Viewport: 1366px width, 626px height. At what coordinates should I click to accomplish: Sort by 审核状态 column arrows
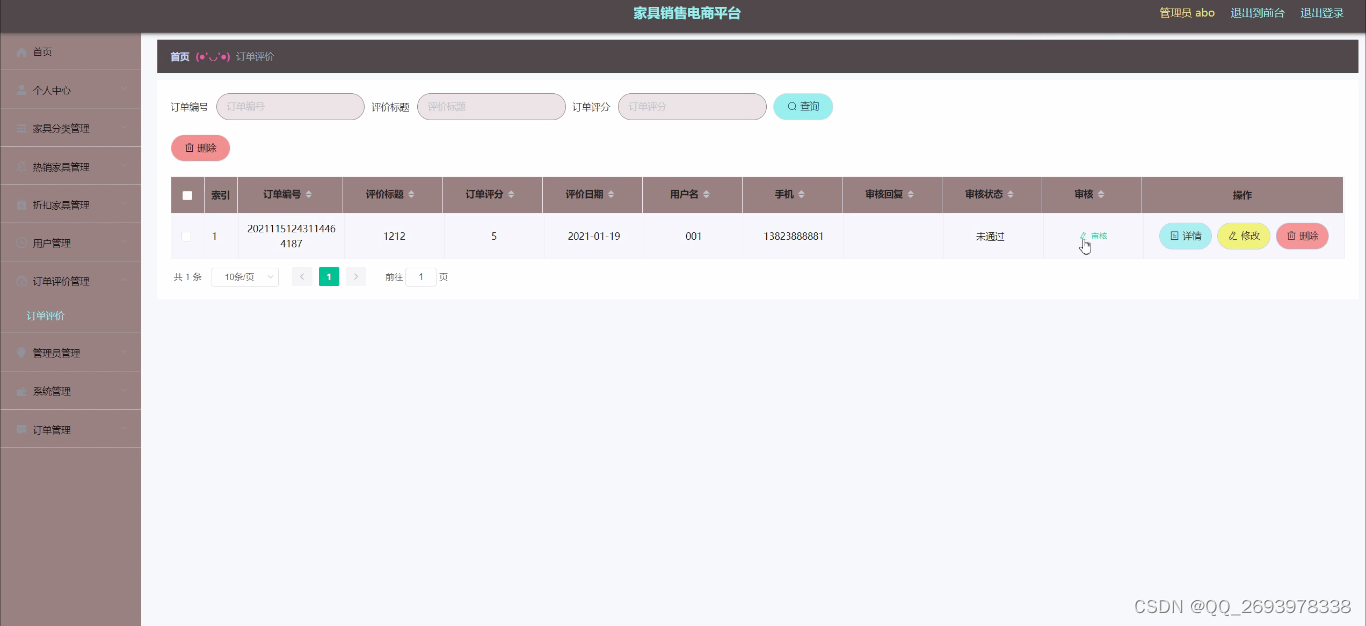pos(1011,195)
